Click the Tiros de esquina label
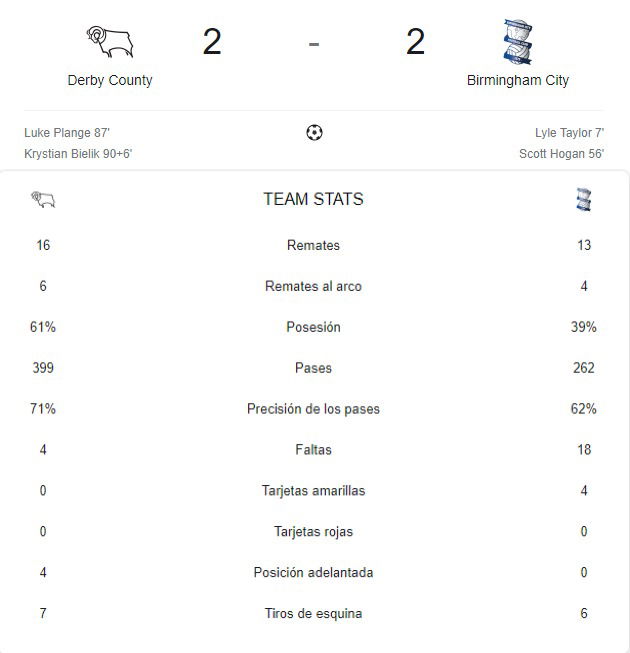The image size is (630, 653). click(x=314, y=613)
